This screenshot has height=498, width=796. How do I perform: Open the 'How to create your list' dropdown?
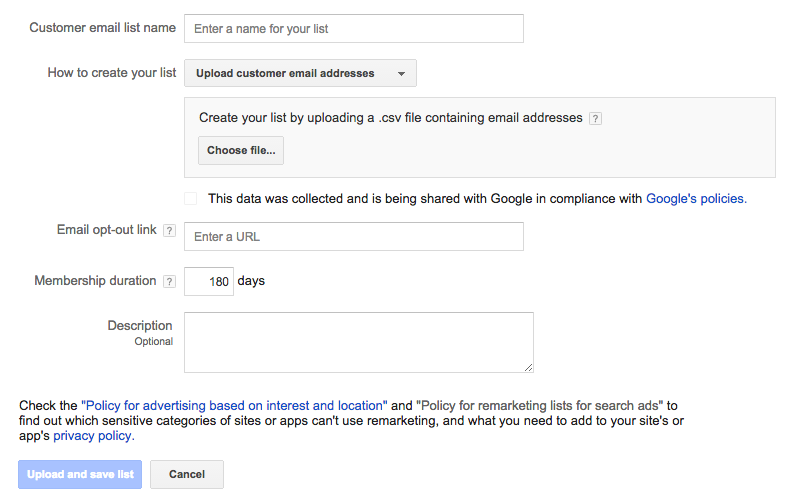tap(300, 73)
